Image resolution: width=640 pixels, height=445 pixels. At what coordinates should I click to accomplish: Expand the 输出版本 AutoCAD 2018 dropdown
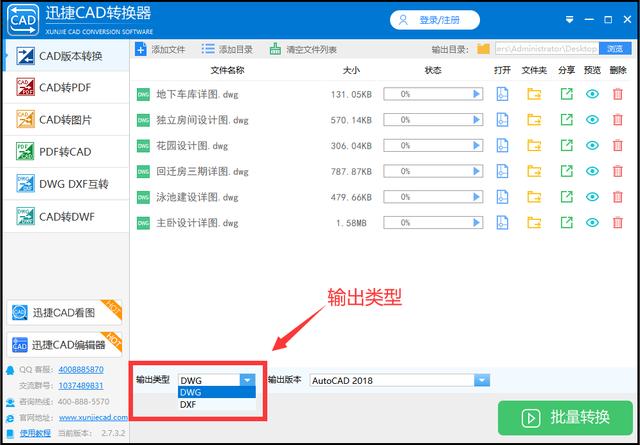tap(482, 380)
